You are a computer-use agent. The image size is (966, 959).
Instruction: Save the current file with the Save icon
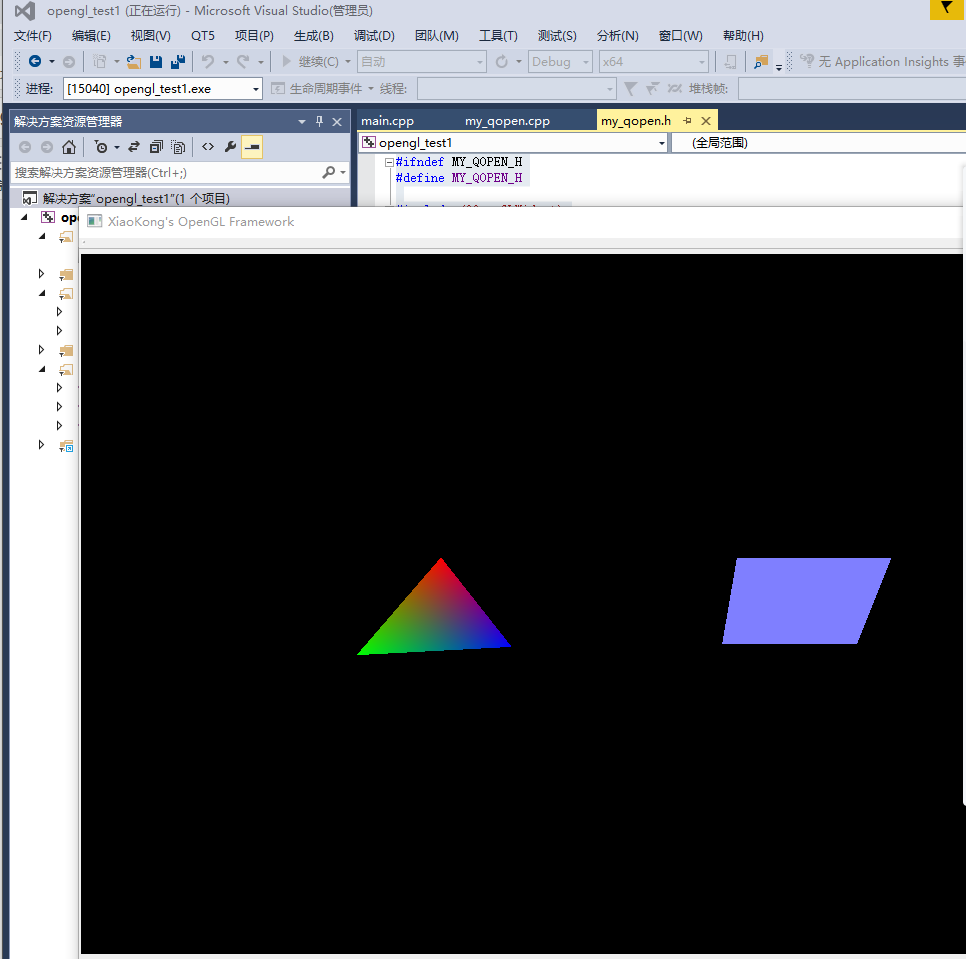(156, 62)
